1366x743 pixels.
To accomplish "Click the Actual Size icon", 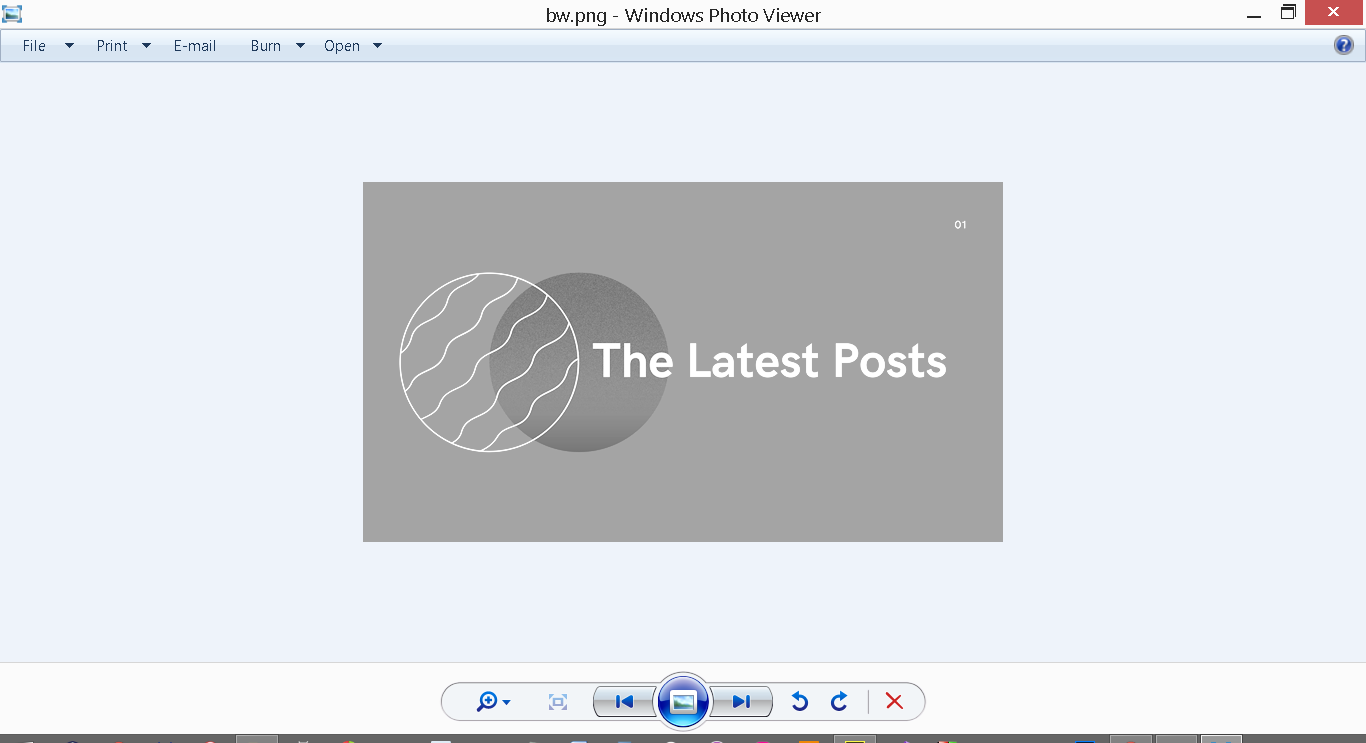I will 558,702.
